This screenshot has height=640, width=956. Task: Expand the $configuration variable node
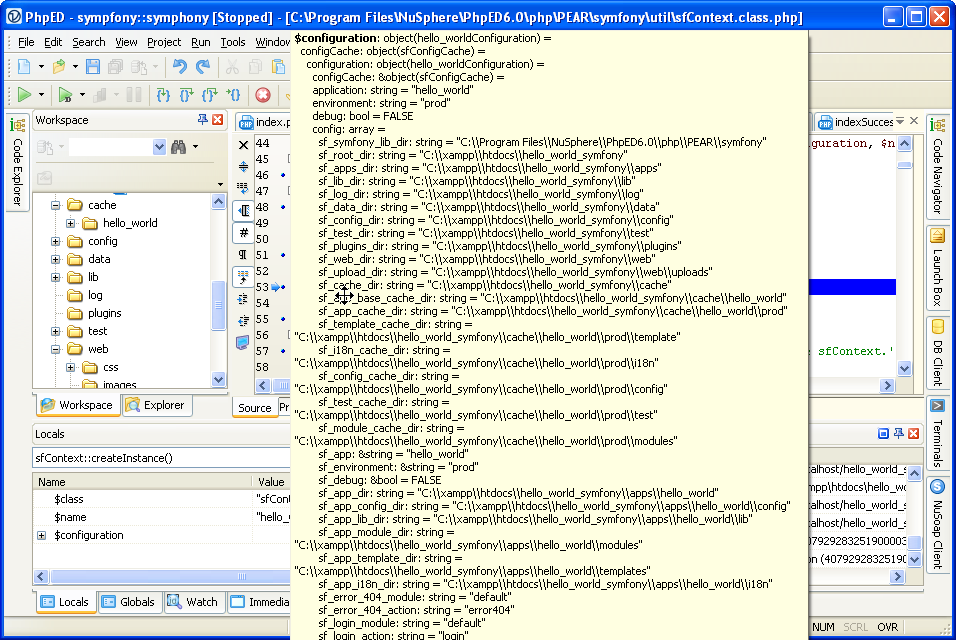pos(41,535)
